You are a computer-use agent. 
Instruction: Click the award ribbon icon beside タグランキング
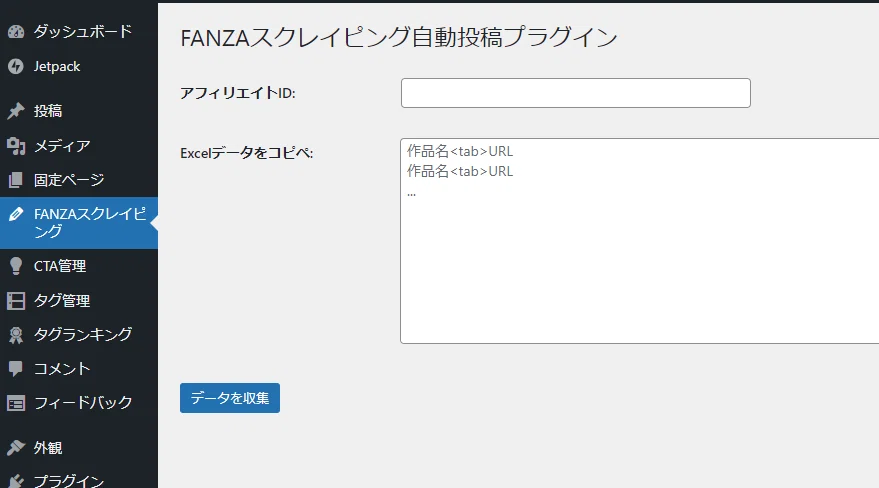pyautogui.click(x=16, y=335)
